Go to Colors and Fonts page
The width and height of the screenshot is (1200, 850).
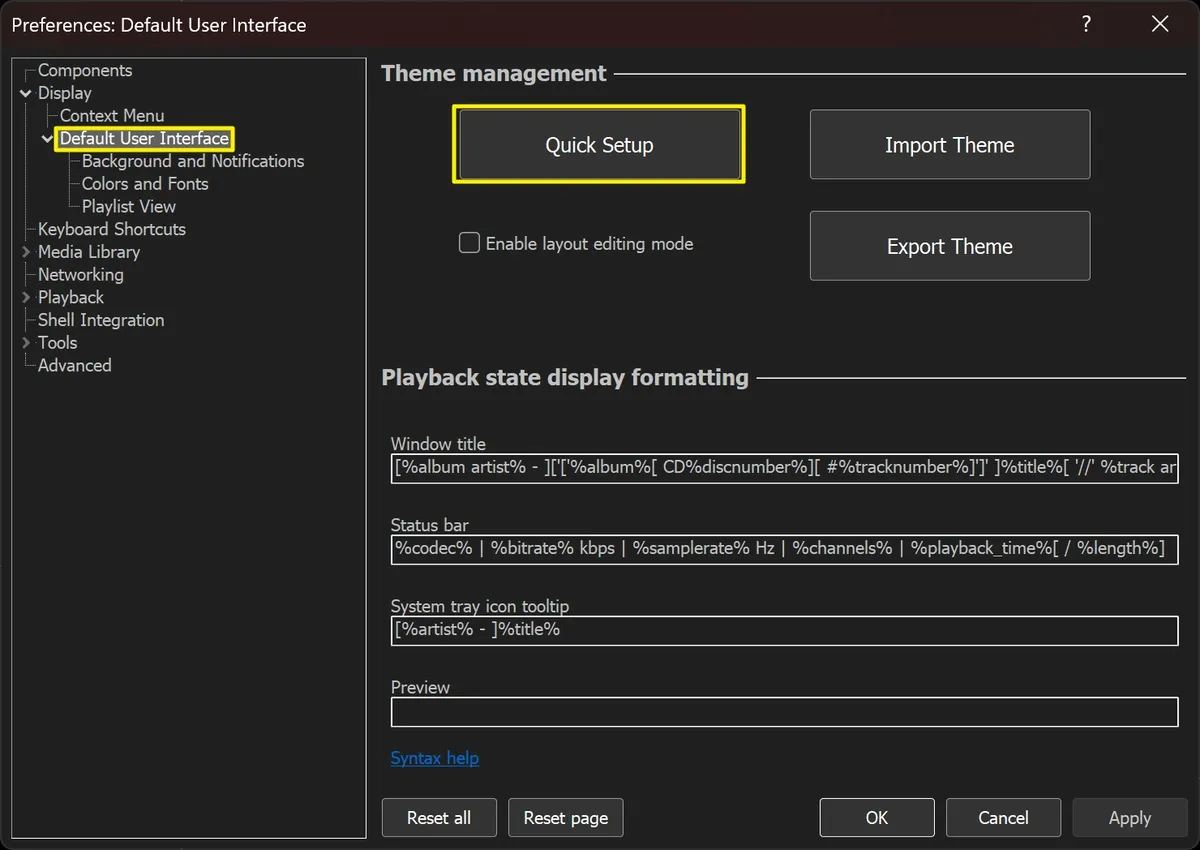pyautogui.click(x=145, y=184)
